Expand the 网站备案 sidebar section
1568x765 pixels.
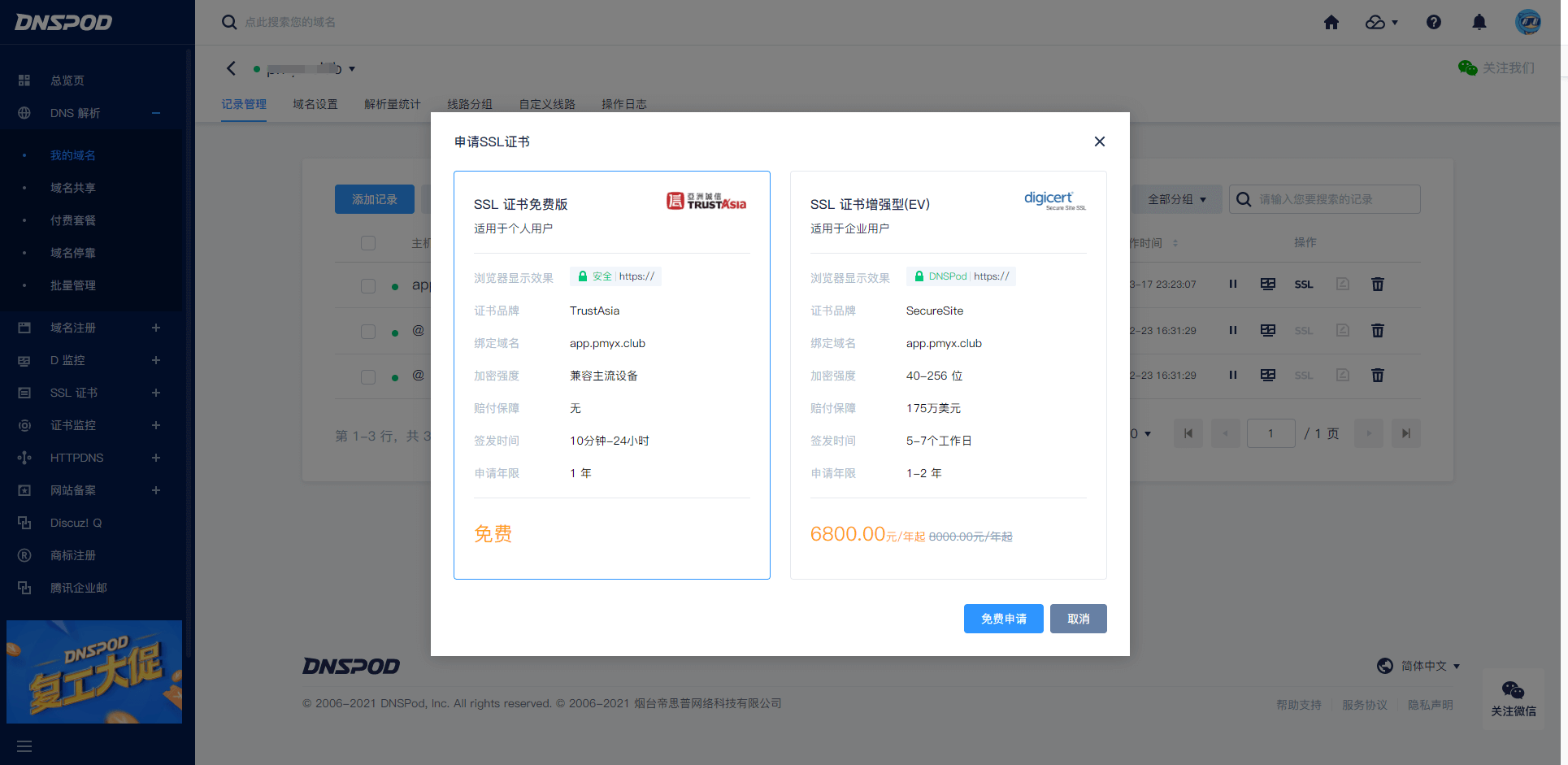point(156,490)
